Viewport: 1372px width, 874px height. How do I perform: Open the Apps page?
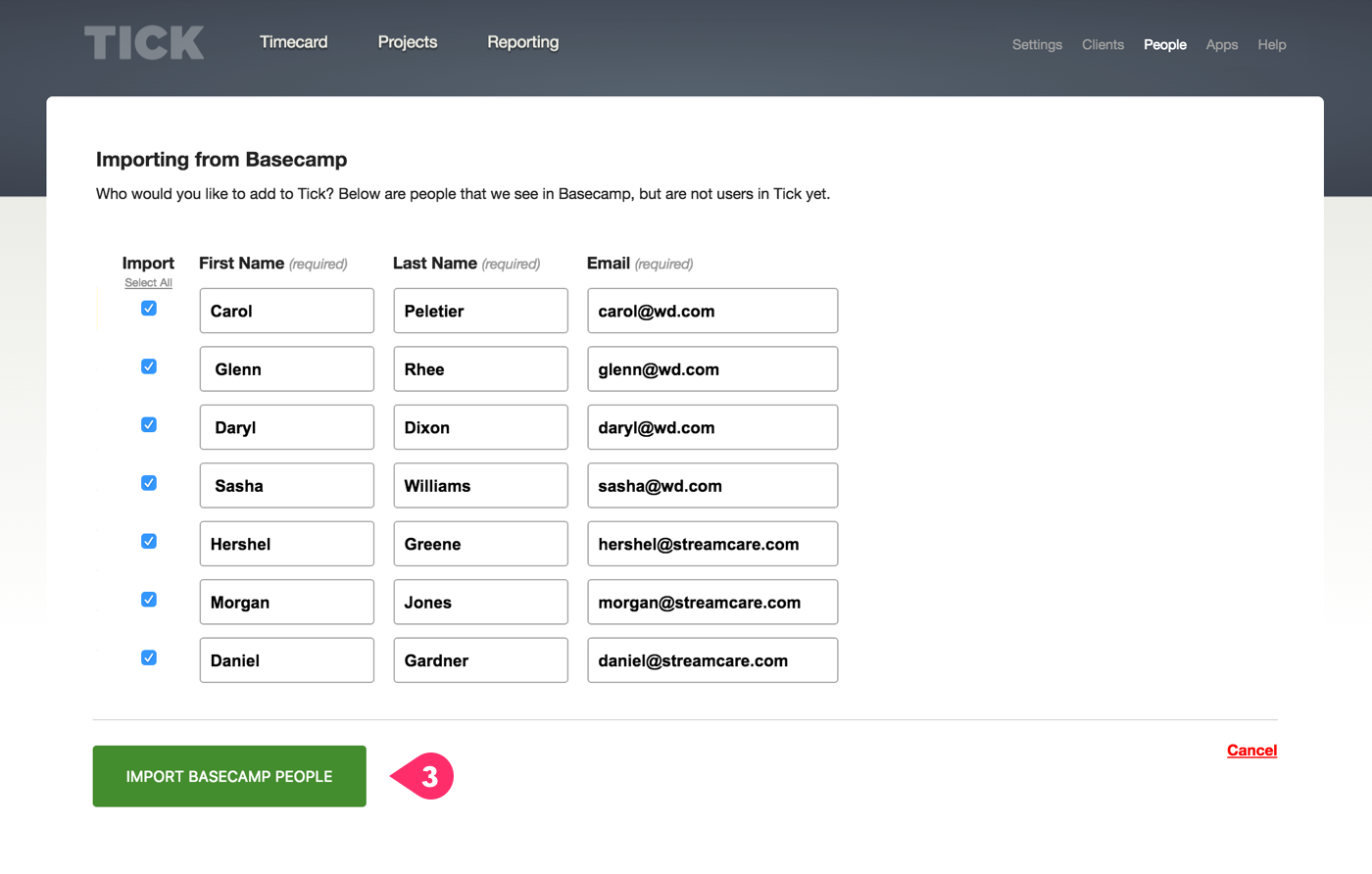click(x=1221, y=44)
